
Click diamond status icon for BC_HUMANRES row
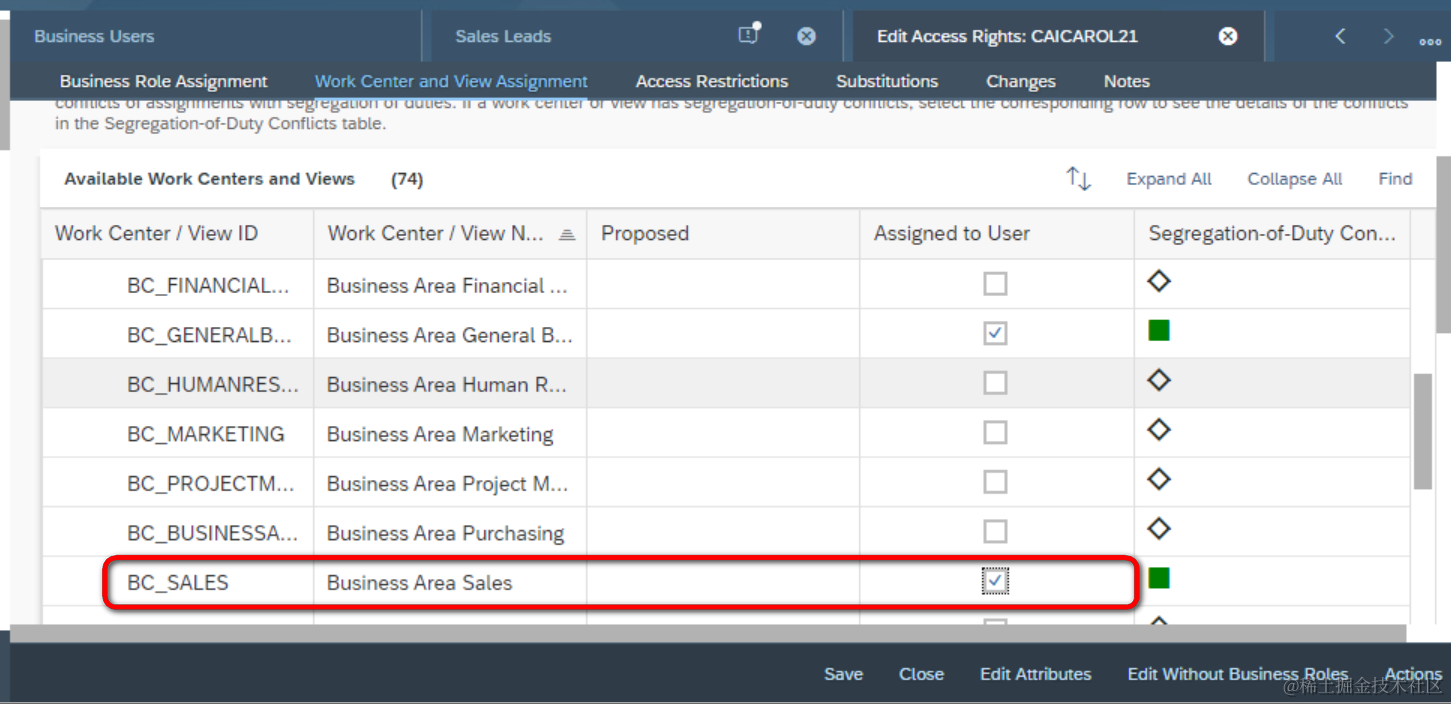pyautogui.click(x=1159, y=381)
